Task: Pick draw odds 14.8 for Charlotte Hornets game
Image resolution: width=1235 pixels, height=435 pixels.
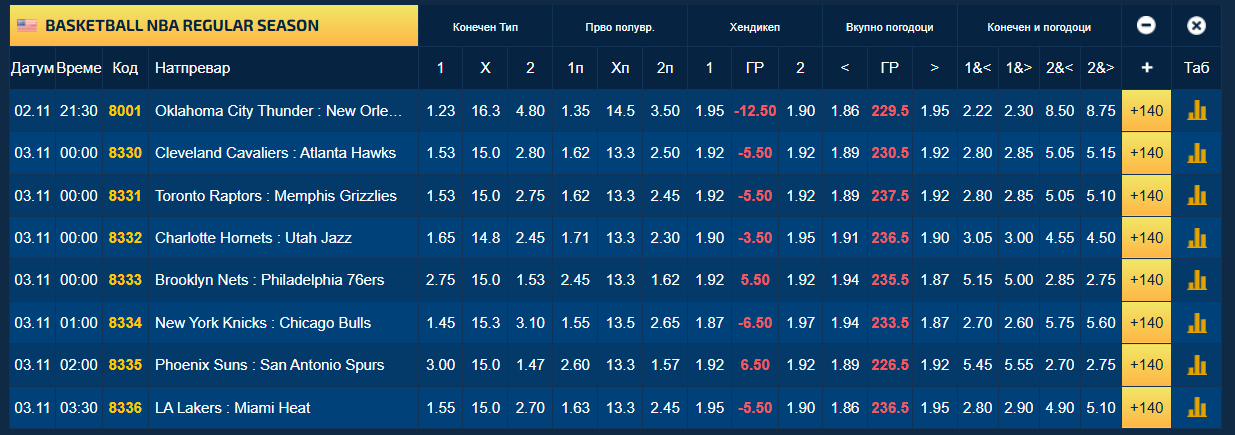Action: coord(486,238)
